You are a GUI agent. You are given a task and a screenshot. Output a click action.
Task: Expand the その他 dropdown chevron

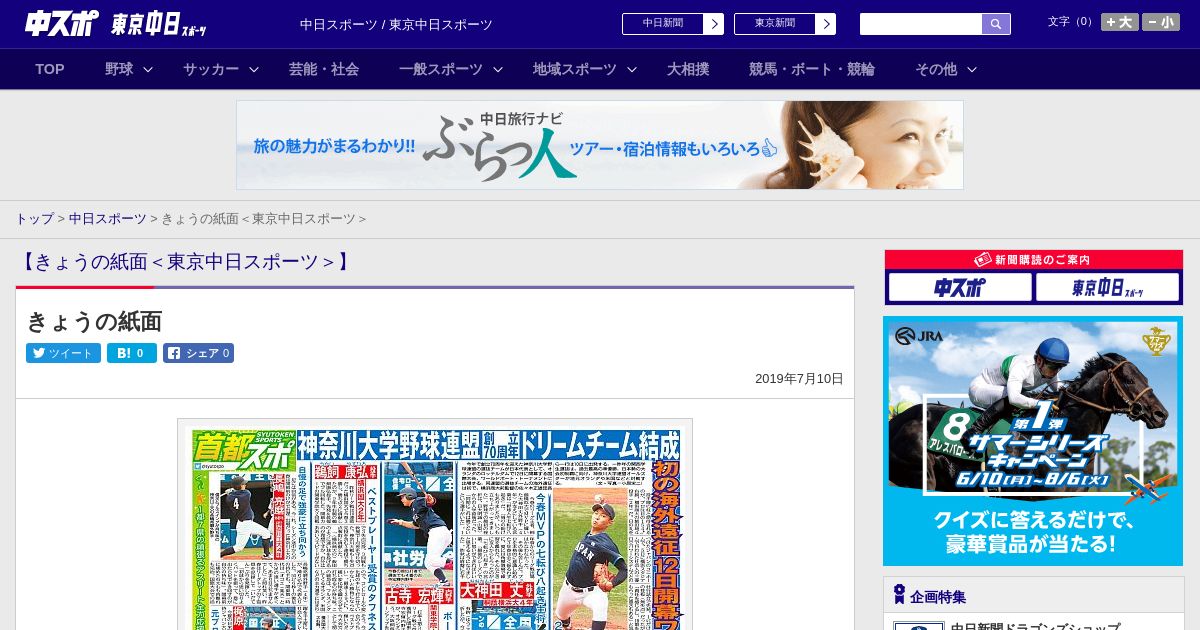coord(972,70)
